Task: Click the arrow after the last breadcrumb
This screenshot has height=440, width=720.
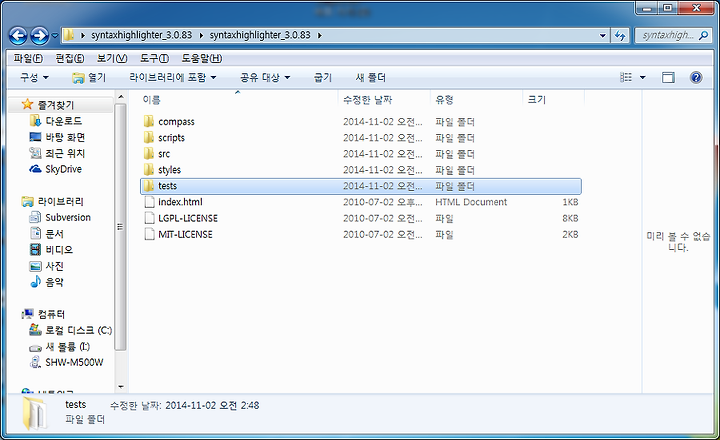Action: coord(320,35)
